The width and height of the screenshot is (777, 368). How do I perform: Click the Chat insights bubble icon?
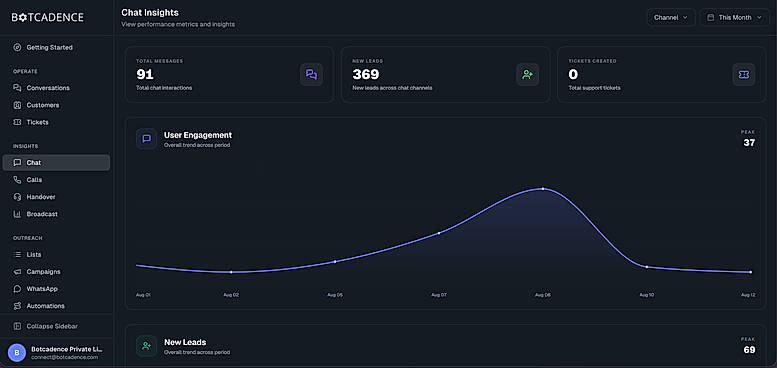click(x=17, y=162)
